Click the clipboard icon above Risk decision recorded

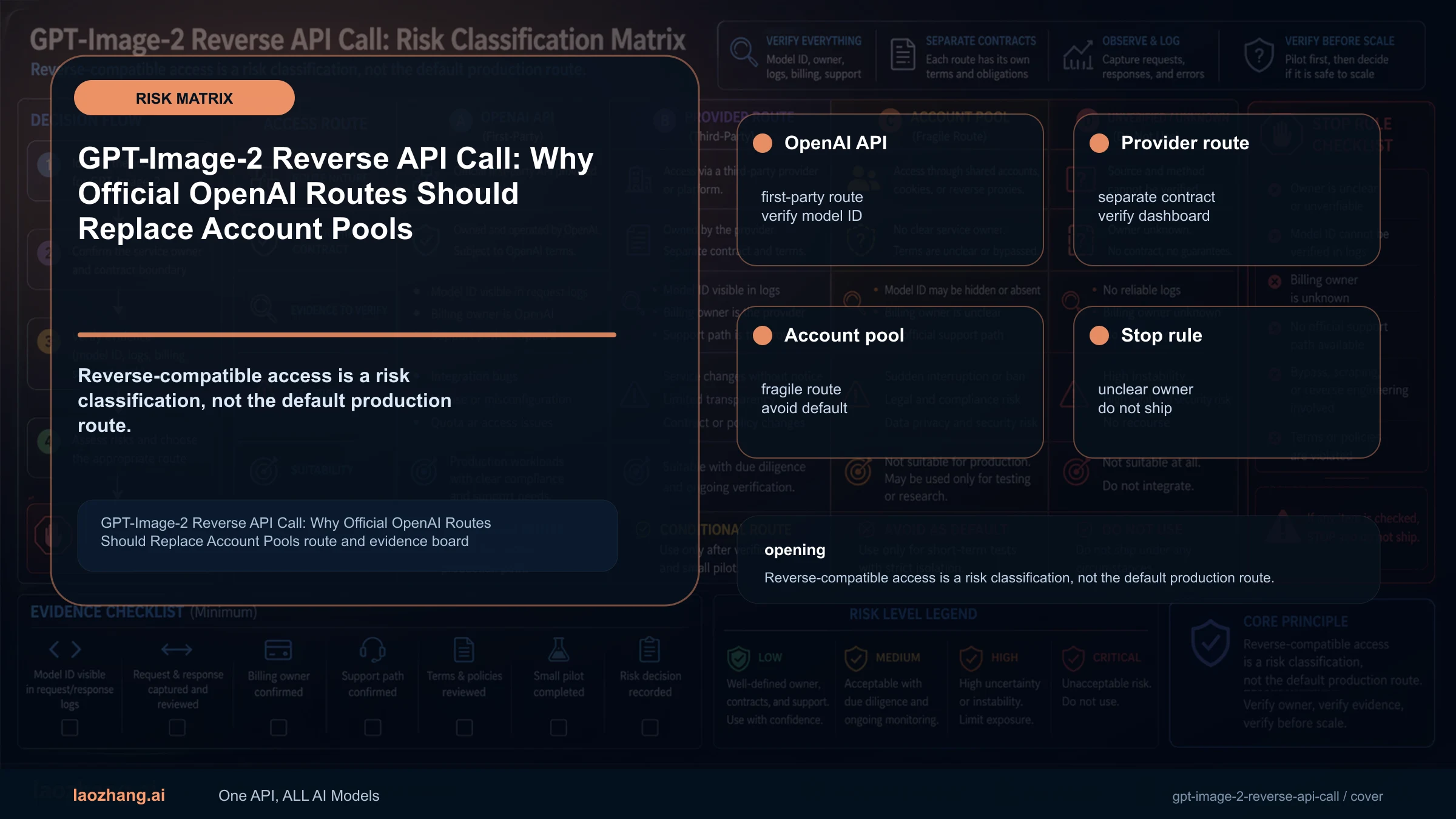point(650,650)
